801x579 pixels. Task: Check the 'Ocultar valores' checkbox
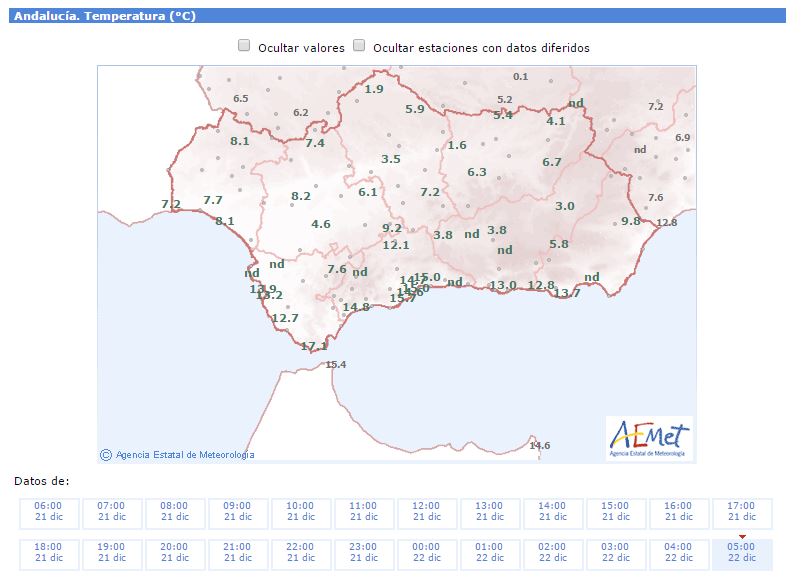pyautogui.click(x=244, y=46)
